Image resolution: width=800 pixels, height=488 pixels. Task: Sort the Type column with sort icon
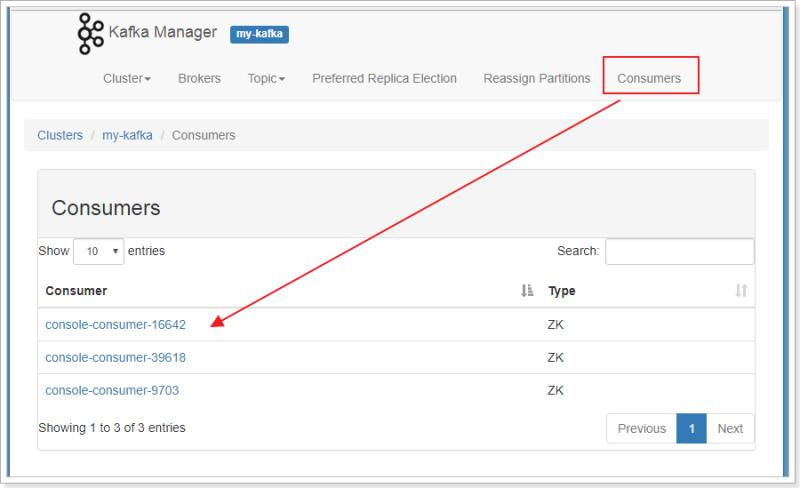(741, 291)
